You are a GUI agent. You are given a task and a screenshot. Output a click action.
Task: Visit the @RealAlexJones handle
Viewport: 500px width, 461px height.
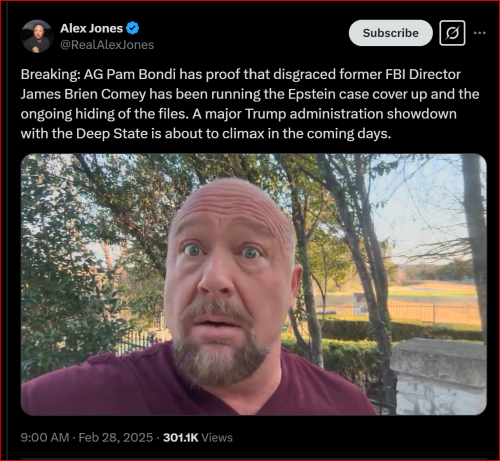tap(107, 45)
